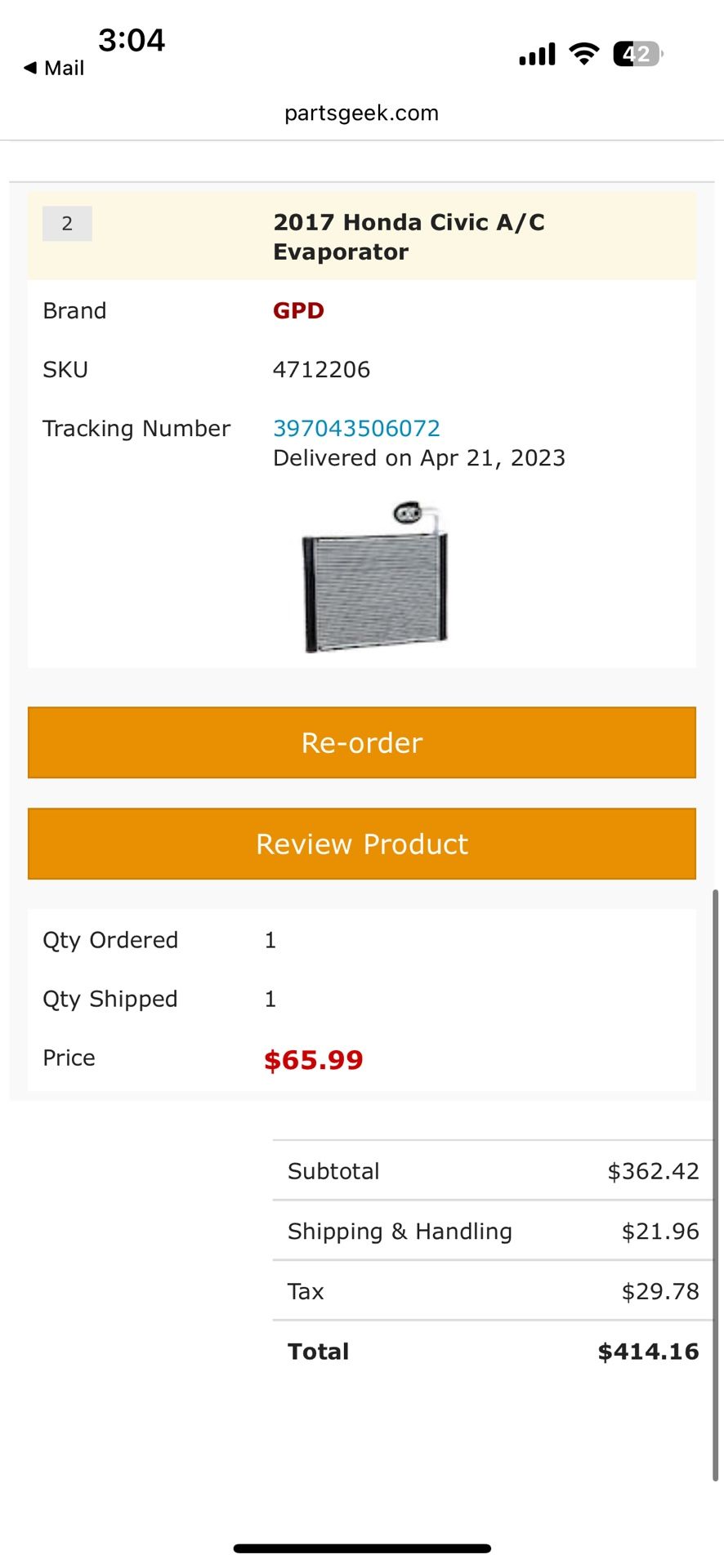724x1568 pixels.
Task: Click the page scrollbar on the right edge
Action: [716, 1184]
